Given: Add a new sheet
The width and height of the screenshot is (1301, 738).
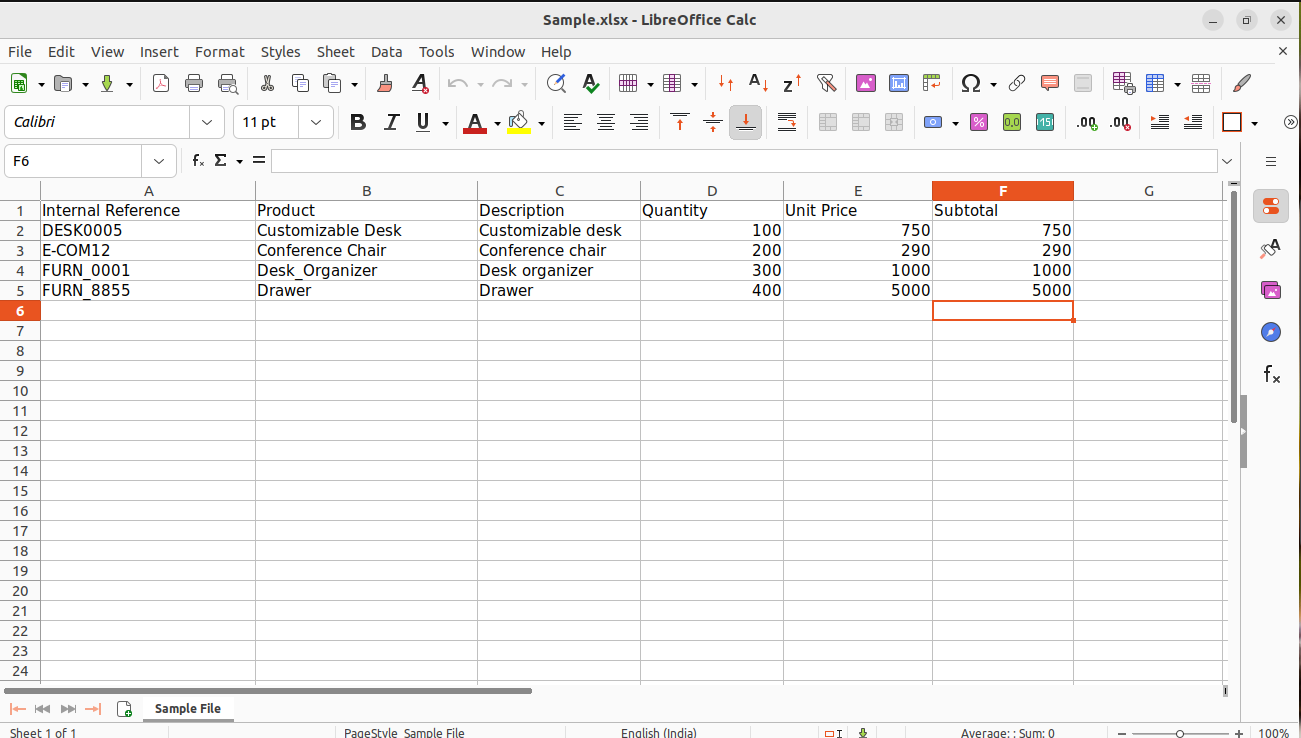Looking at the screenshot, I should point(124,708).
